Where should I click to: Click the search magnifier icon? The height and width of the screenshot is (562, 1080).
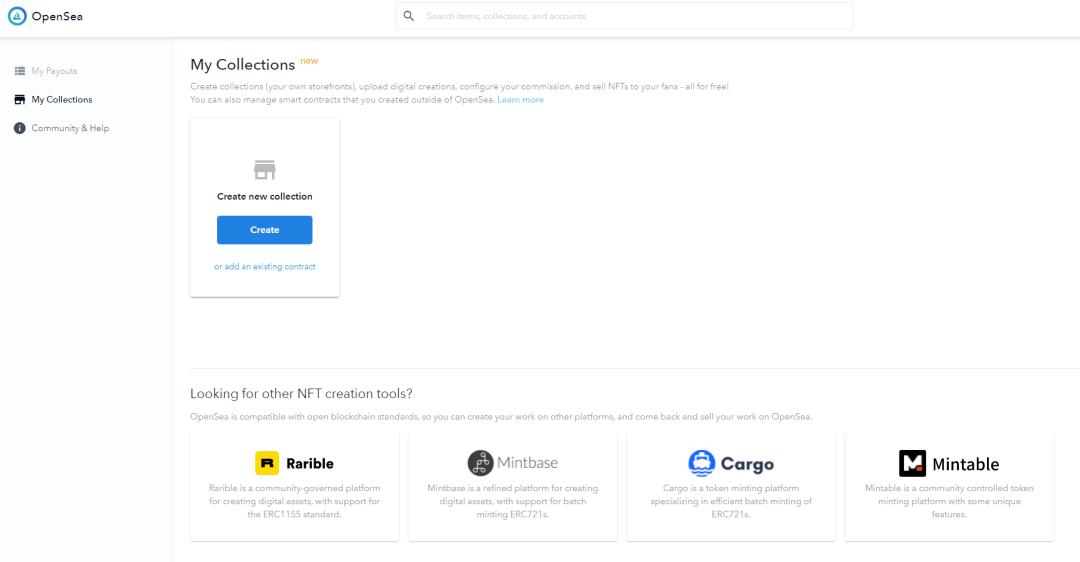[409, 16]
